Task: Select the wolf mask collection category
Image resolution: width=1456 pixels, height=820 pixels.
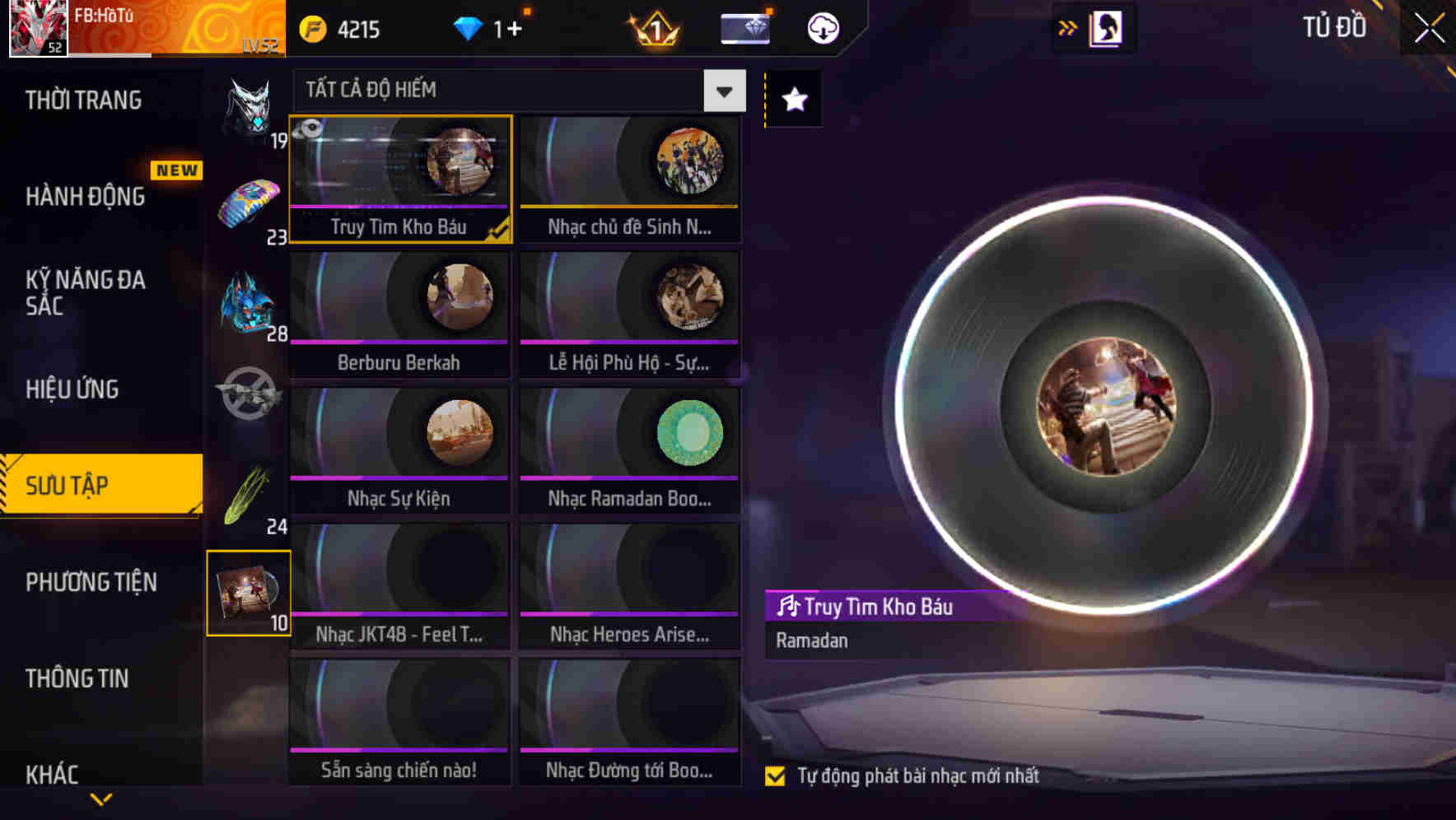Action: click(x=250, y=109)
